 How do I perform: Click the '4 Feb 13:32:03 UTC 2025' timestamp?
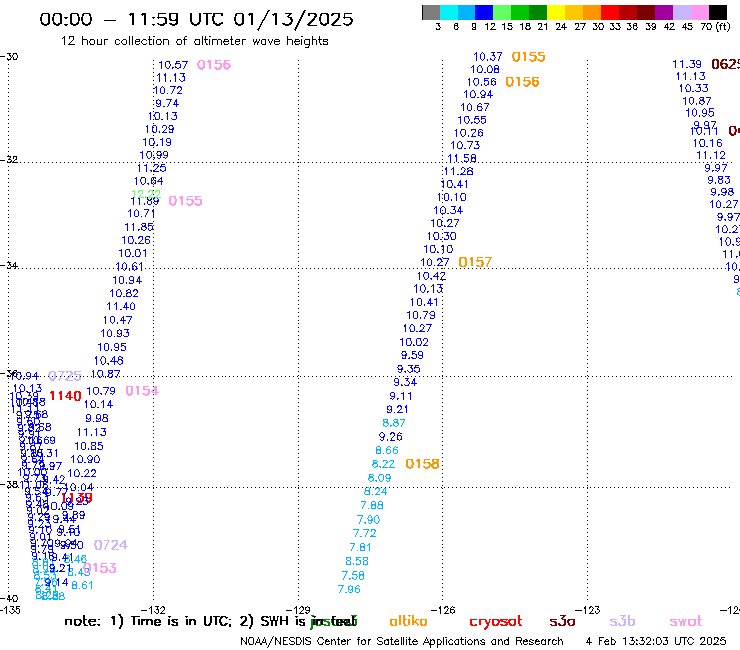coord(656,641)
